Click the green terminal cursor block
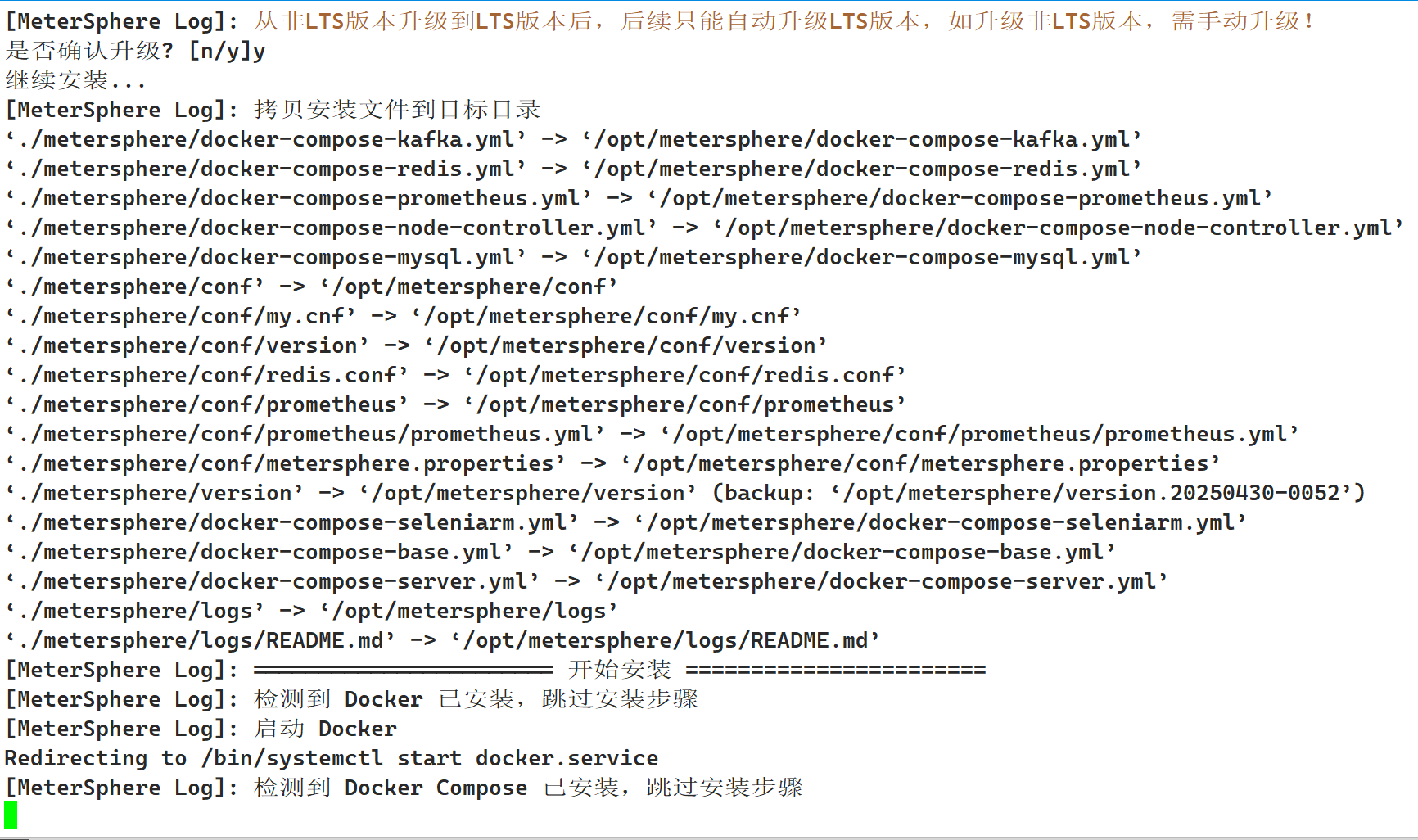This screenshot has height=840, width=1418. [x=11, y=815]
